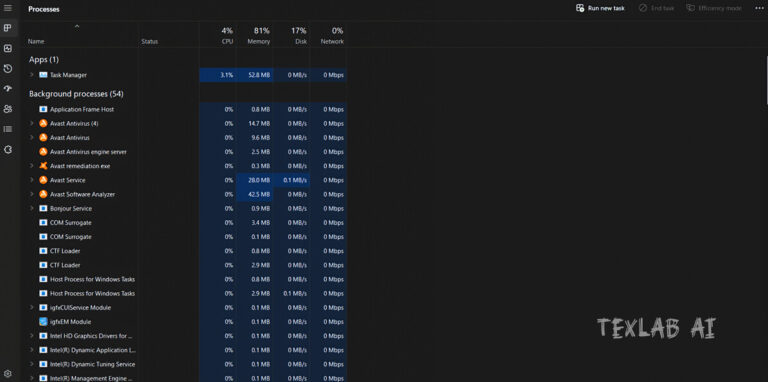Expand Intel(R) Dynamic Tuning Service row
The width and height of the screenshot is (768, 382).
tap(31, 364)
